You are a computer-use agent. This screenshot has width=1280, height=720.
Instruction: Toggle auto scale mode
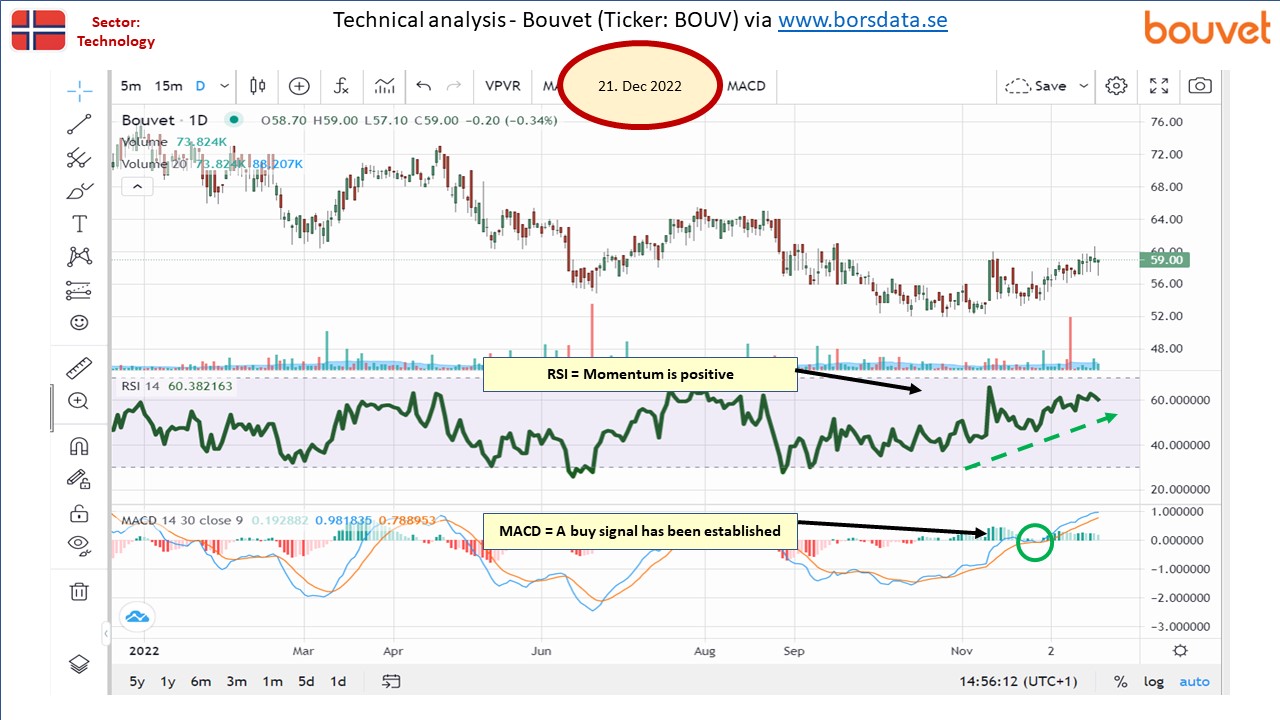coord(1194,681)
